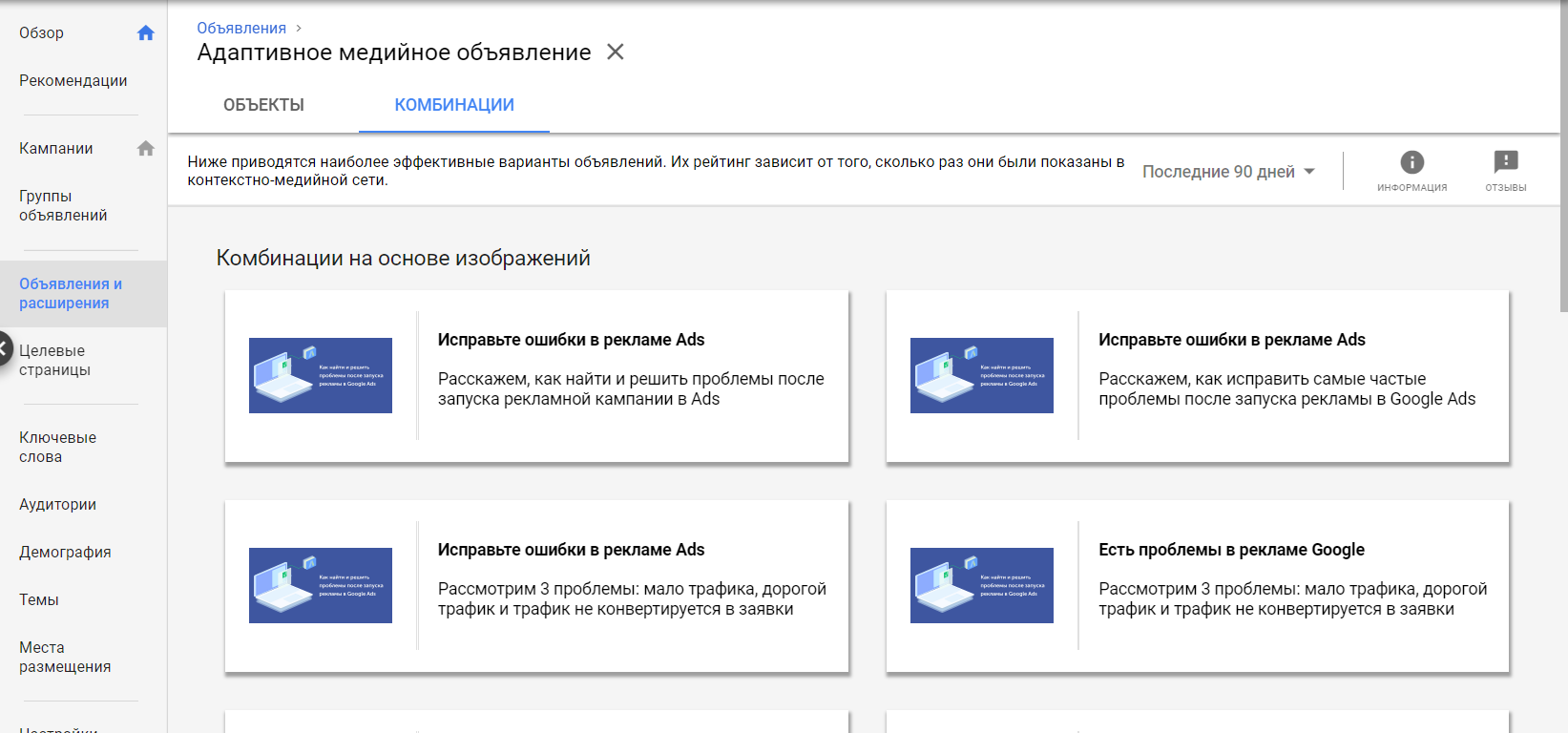Click the heading 'Есть проблемы в рекламе Google'
The image size is (1568, 733).
click(x=1231, y=550)
